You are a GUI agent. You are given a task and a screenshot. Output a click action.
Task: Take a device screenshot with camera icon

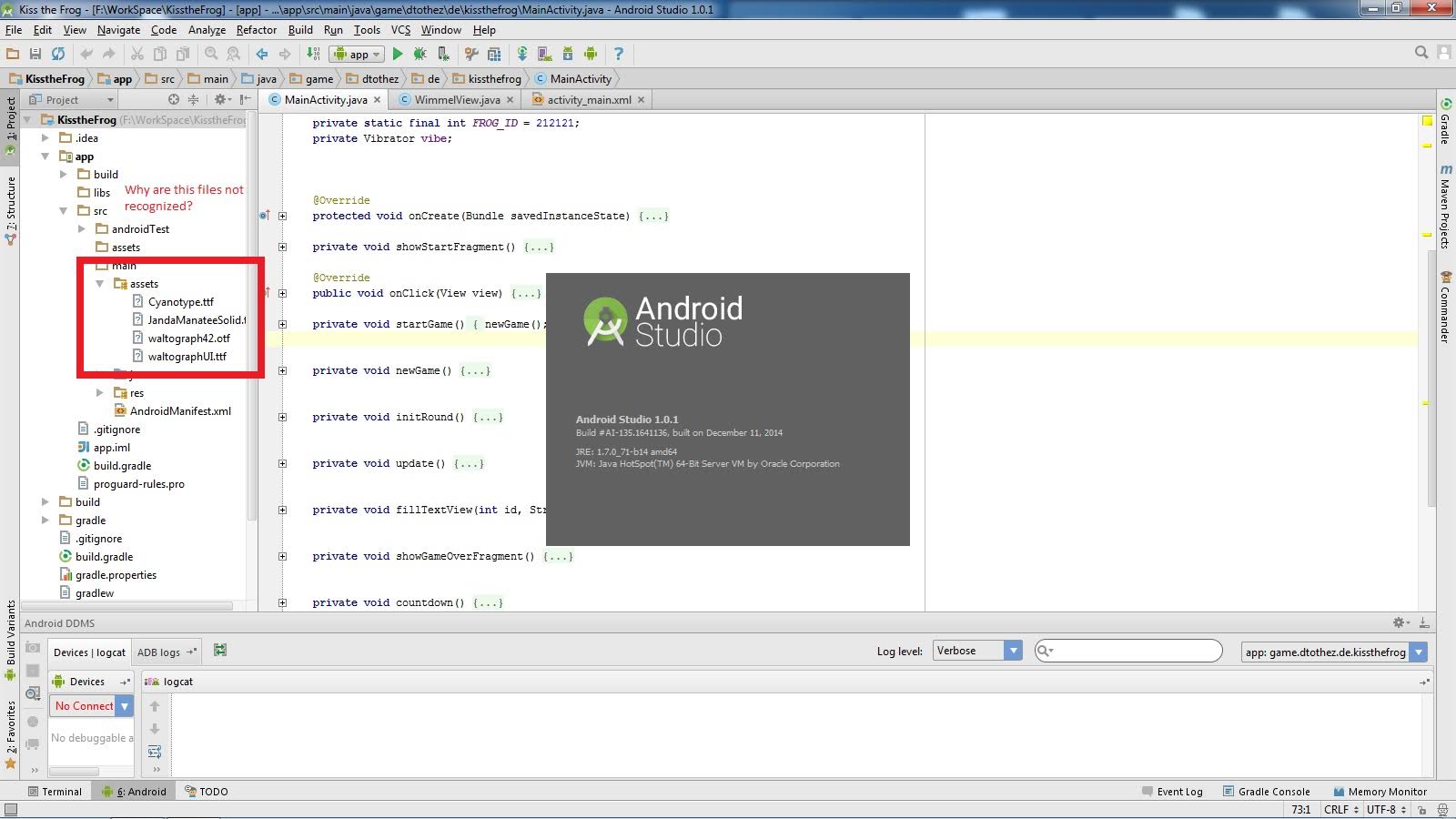pyautogui.click(x=33, y=647)
